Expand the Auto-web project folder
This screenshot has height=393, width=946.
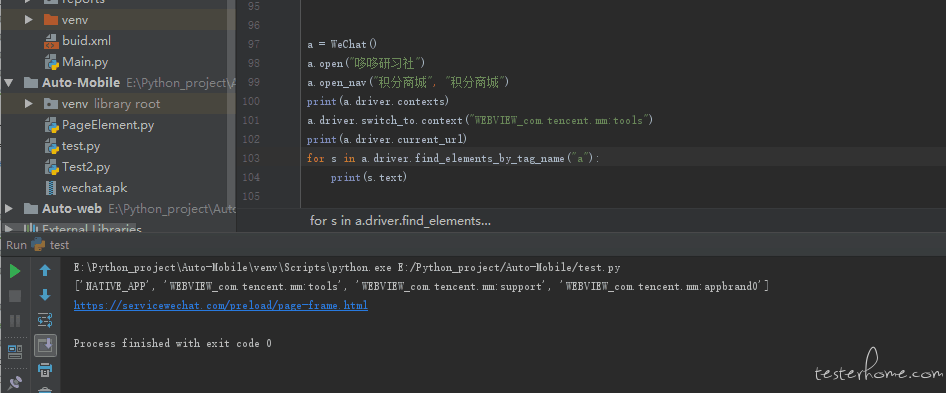point(8,209)
